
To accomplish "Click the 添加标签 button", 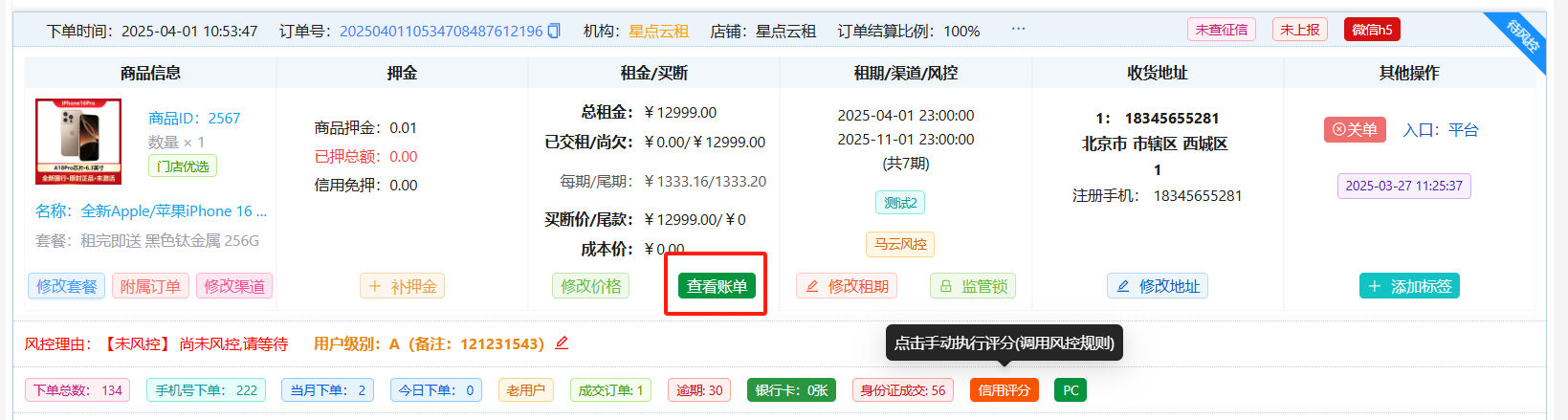I will pyautogui.click(x=1409, y=286).
